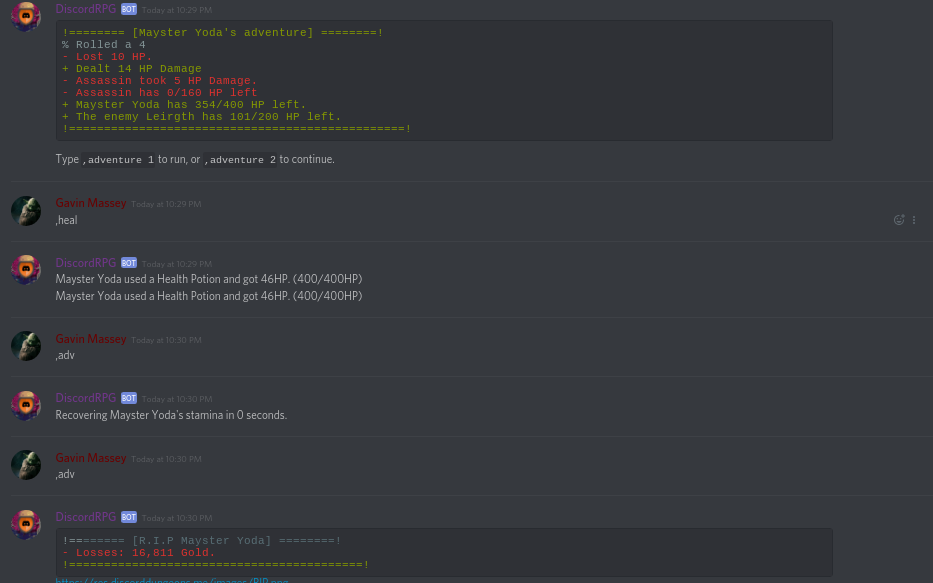Screen dimensions: 933x583
Task: Click first 'used a Health Potion' line
Action: point(209,279)
